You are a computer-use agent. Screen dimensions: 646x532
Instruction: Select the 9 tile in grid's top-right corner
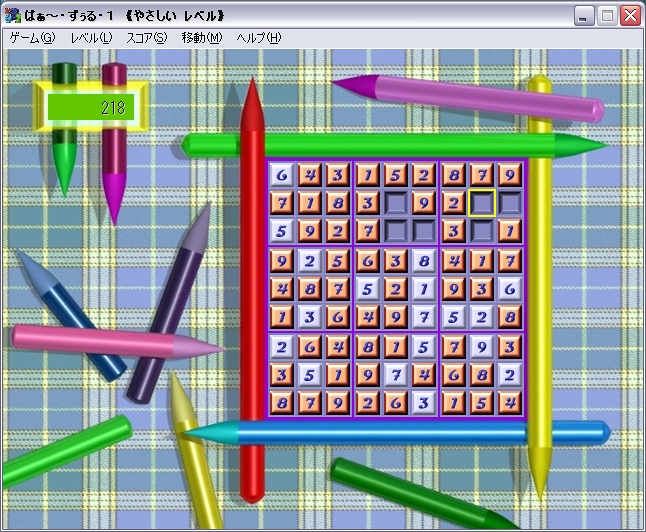pyautogui.click(x=510, y=174)
